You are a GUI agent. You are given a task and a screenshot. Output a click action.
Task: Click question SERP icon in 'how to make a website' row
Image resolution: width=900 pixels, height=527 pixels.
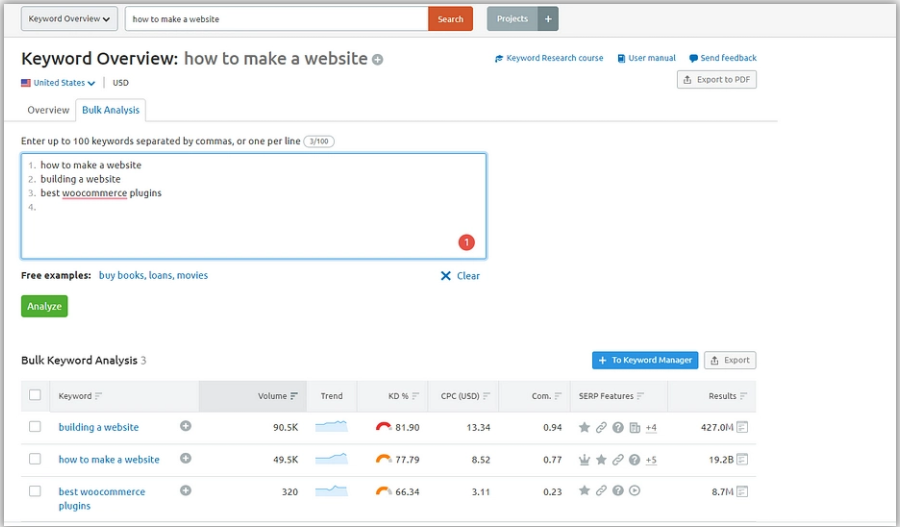pos(634,459)
